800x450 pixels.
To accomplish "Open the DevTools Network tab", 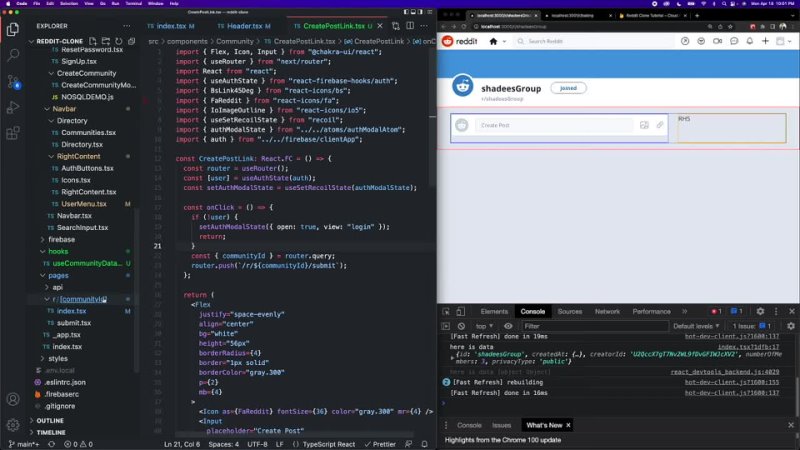I will click(x=607, y=312).
